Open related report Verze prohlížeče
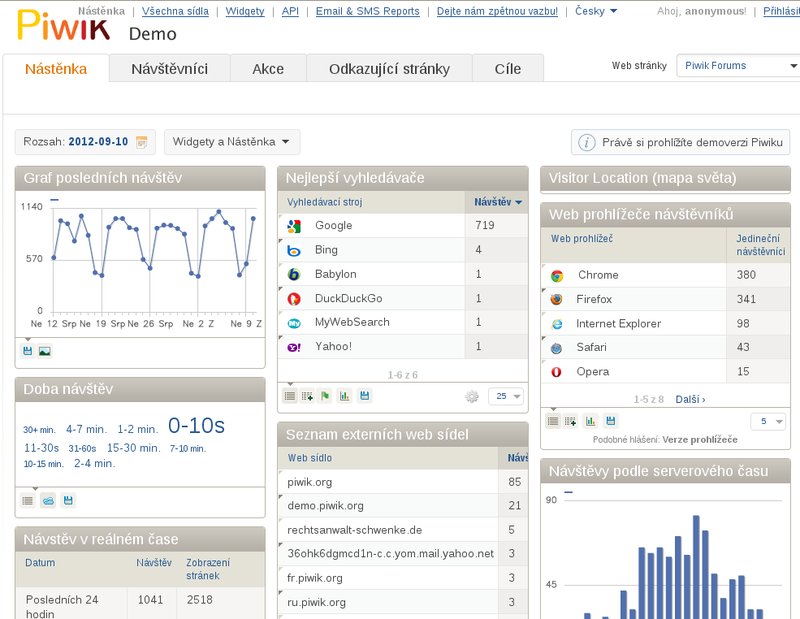The height and width of the screenshot is (619, 800). click(701, 439)
